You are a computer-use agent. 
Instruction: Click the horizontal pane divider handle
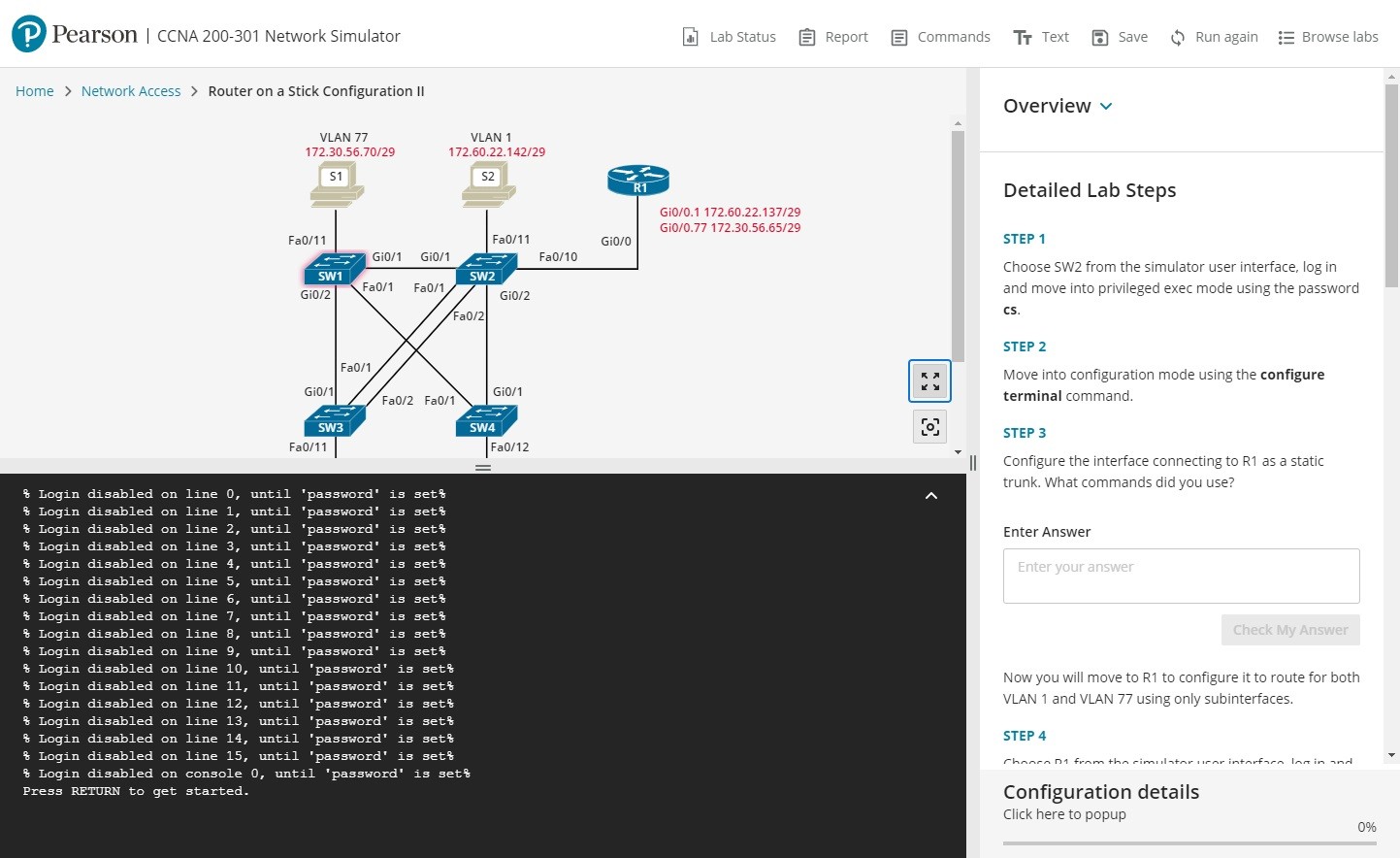coord(483,468)
